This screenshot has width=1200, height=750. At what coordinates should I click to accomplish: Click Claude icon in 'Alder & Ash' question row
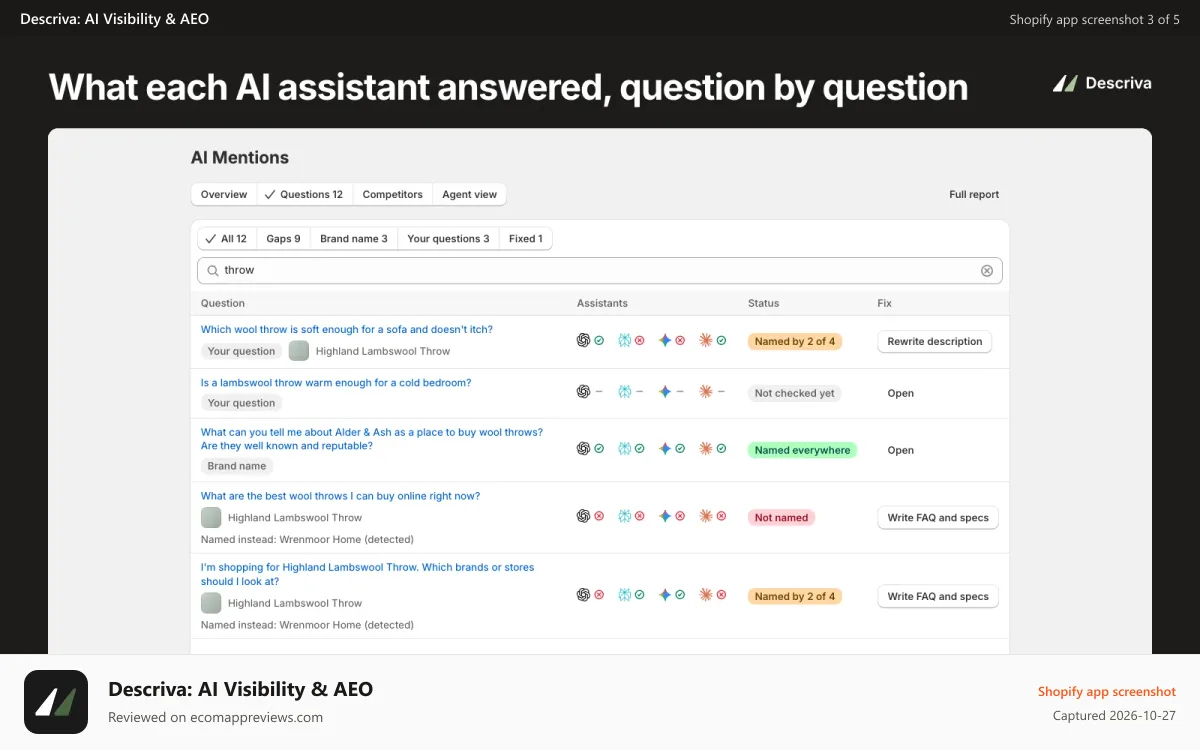tap(706, 449)
